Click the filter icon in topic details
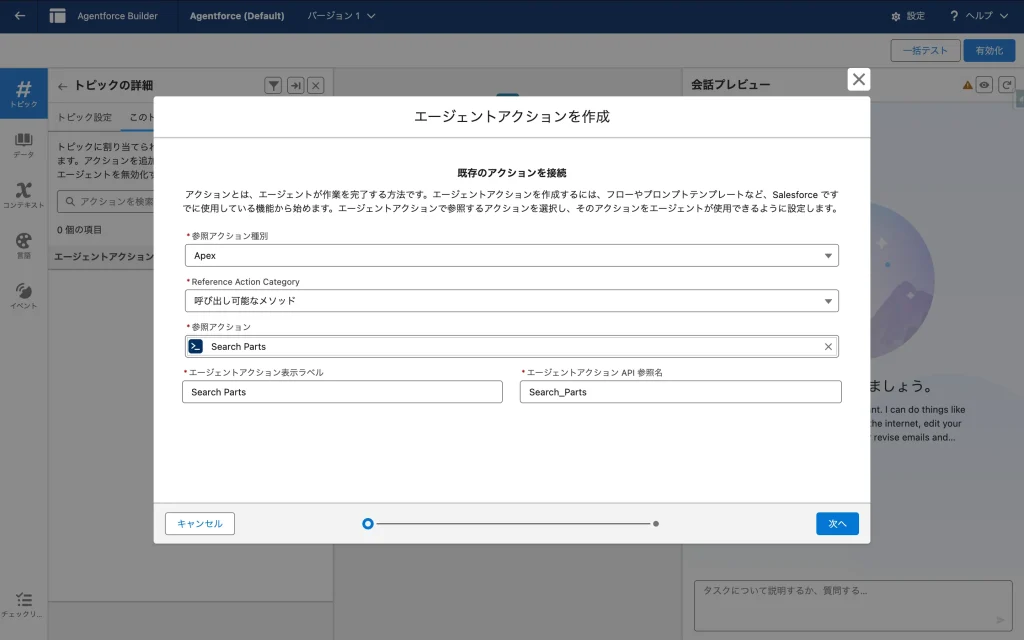The height and width of the screenshot is (640, 1024). click(273, 86)
